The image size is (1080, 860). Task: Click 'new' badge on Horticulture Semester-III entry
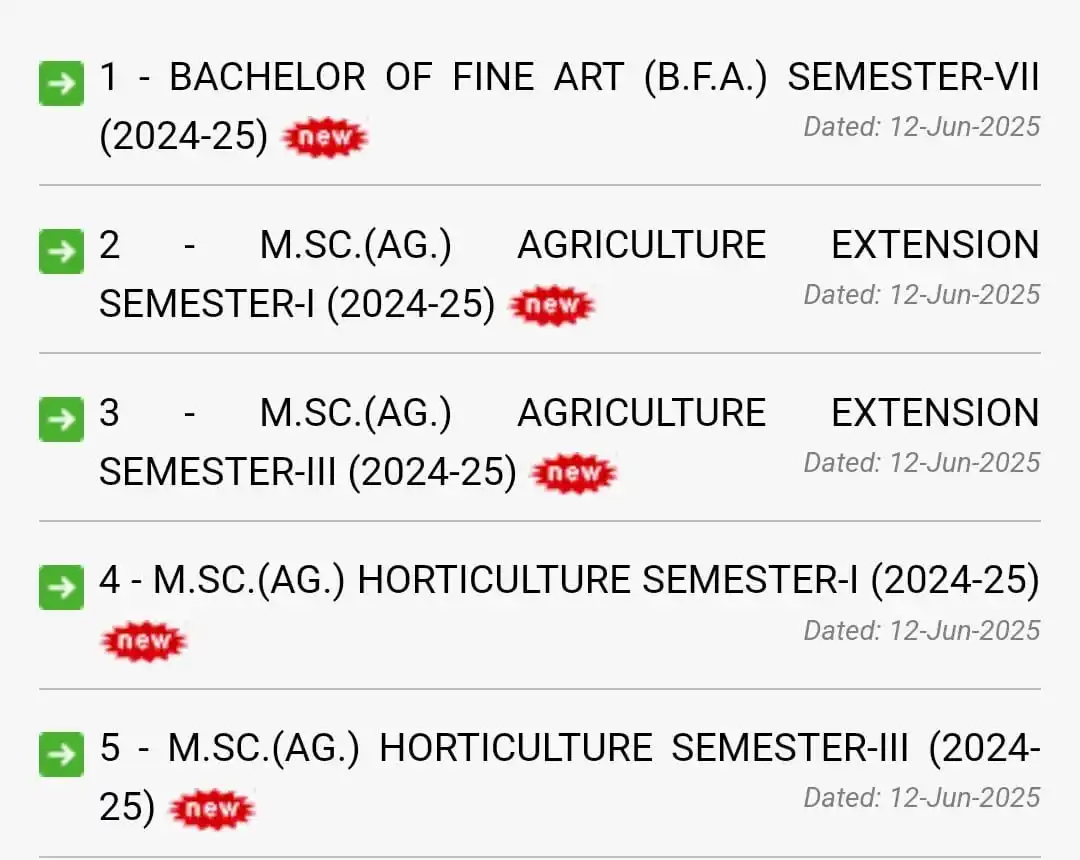tap(211, 809)
